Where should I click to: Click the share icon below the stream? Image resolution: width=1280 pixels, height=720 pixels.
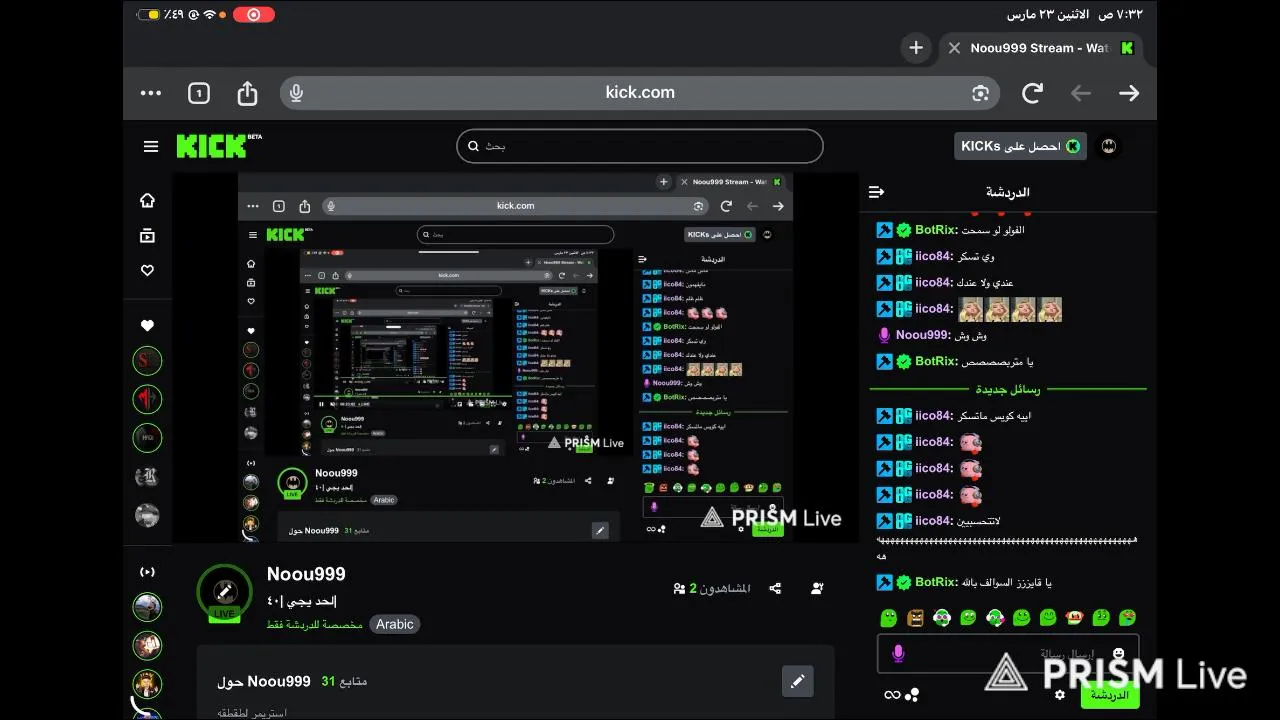[775, 589]
